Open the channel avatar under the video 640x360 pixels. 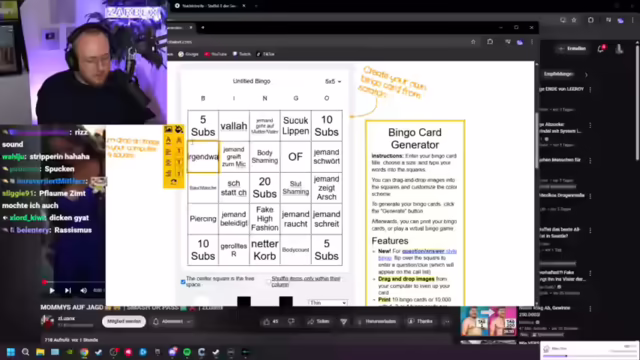[x=47, y=322]
